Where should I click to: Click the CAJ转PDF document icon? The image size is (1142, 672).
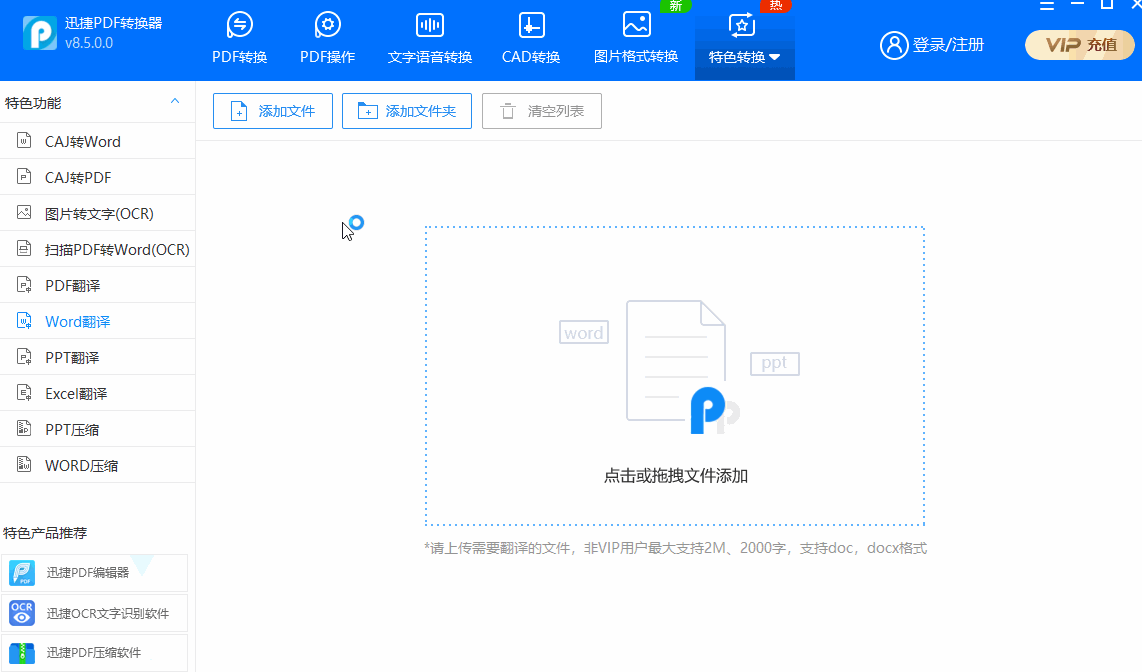[x=24, y=176]
